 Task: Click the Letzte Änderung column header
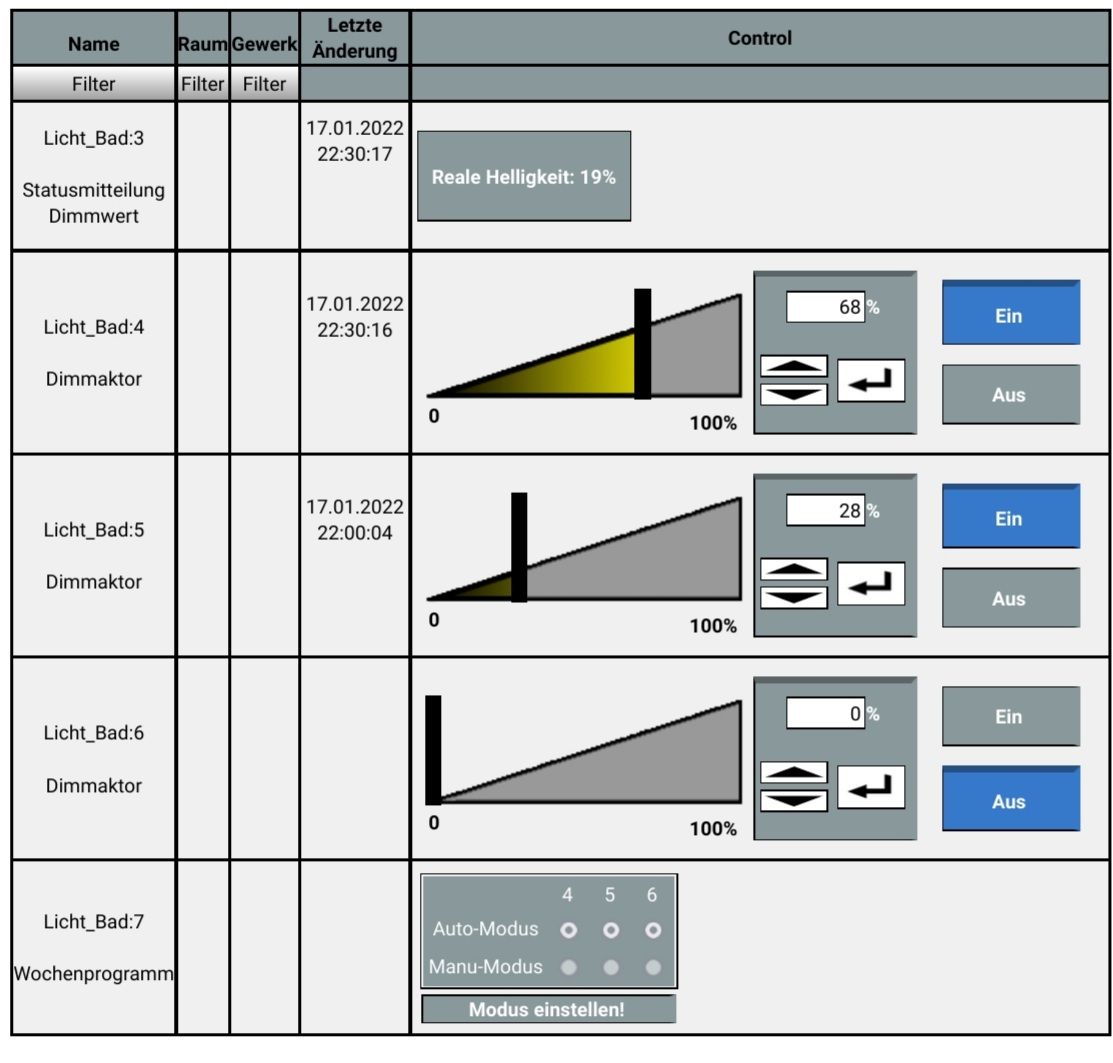(x=355, y=38)
